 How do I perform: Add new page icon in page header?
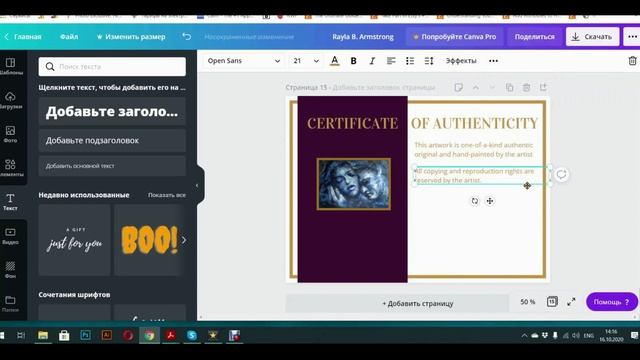543,87
